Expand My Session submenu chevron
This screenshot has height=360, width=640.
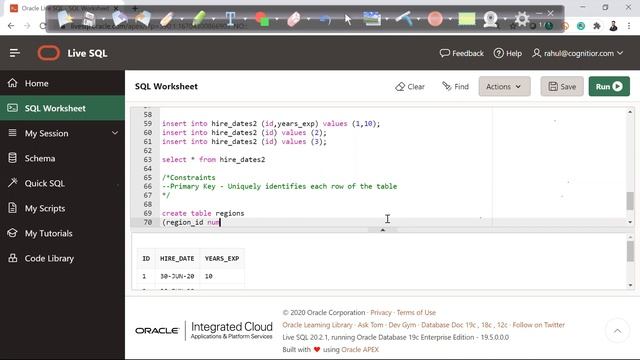pyautogui.click(x=115, y=133)
